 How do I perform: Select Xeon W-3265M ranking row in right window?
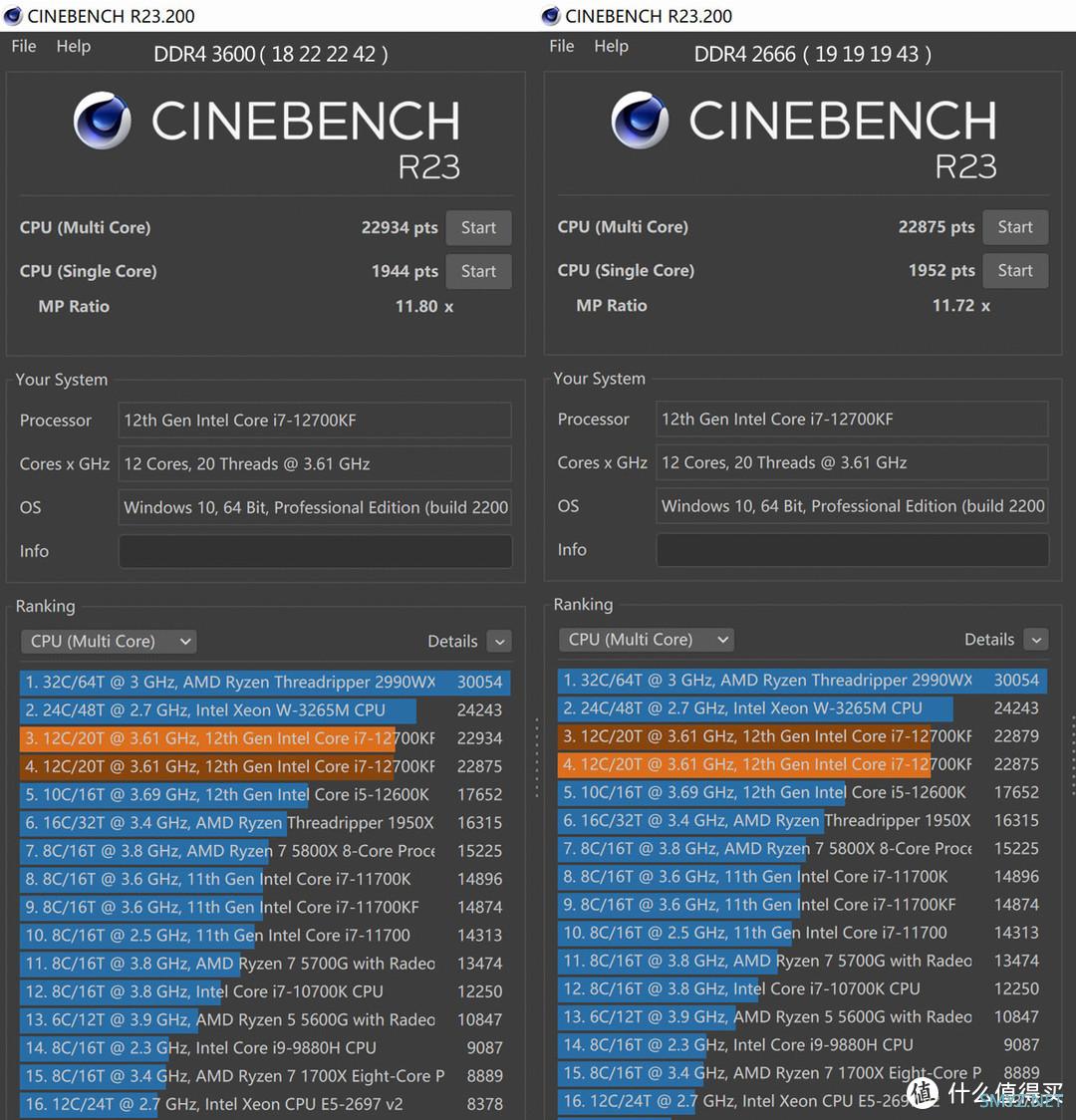803,707
